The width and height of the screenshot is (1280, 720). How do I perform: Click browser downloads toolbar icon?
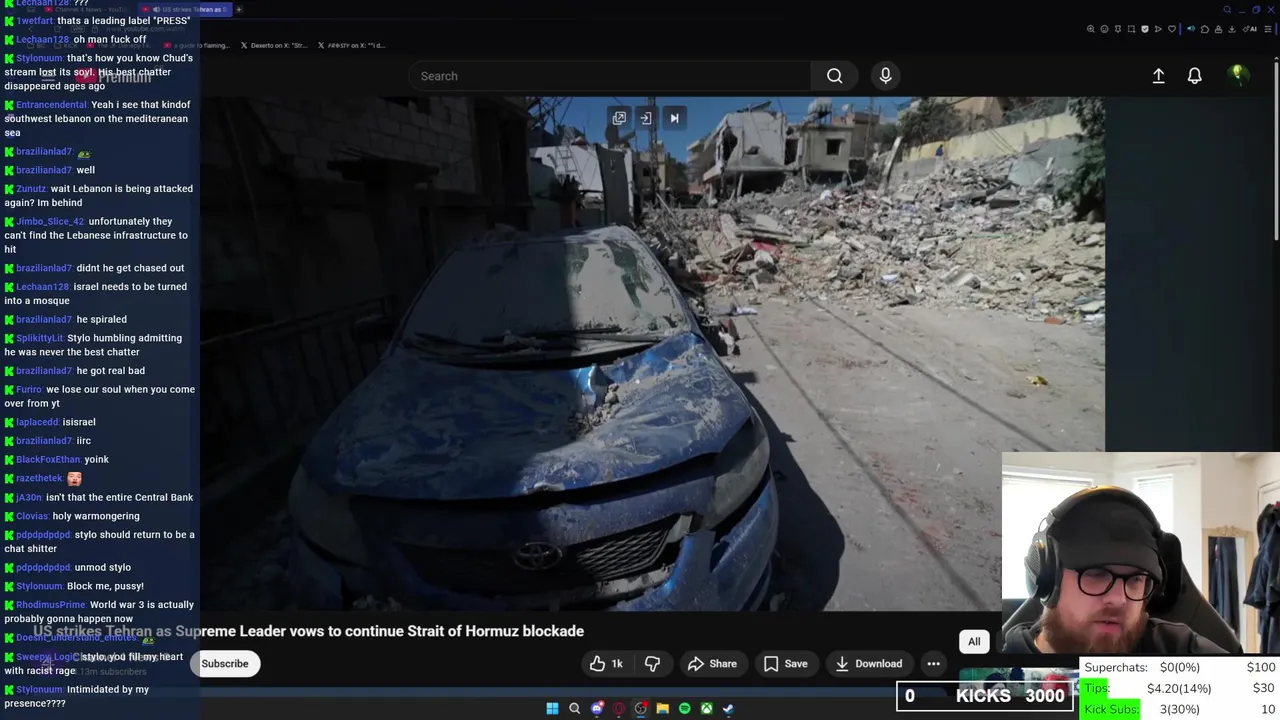pos(1231,29)
